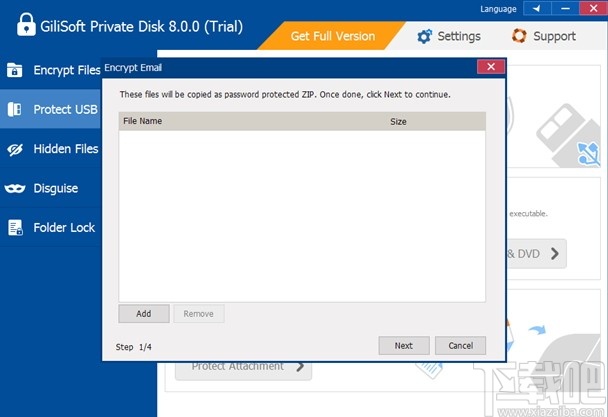Screen dimensions: 608x417
Task: Click the Support lifebuoy icon
Action: (x=519, y=36)
